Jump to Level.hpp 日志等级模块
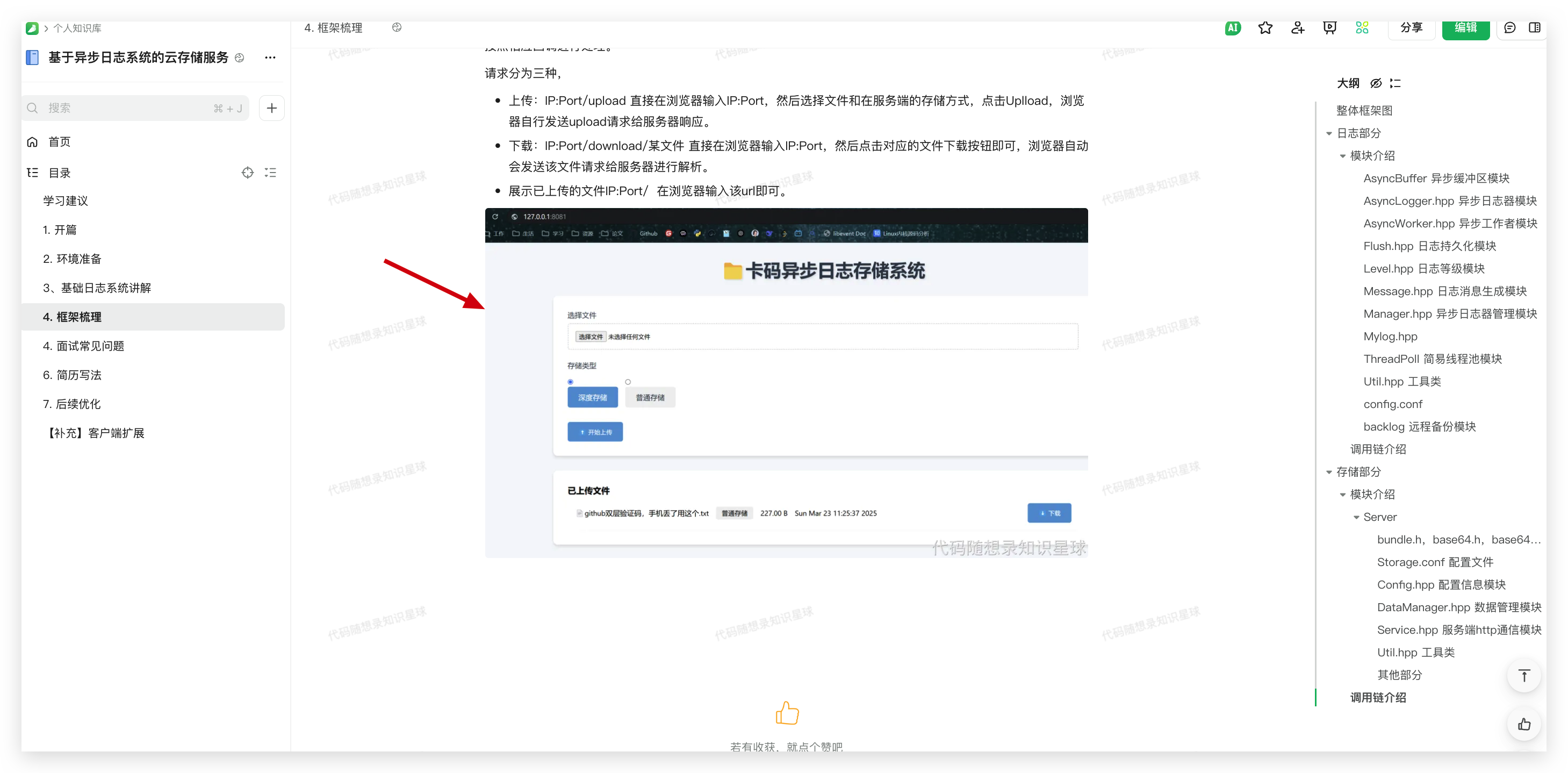The height and width of the screenshot is (773, 1568). [1424, 269]
